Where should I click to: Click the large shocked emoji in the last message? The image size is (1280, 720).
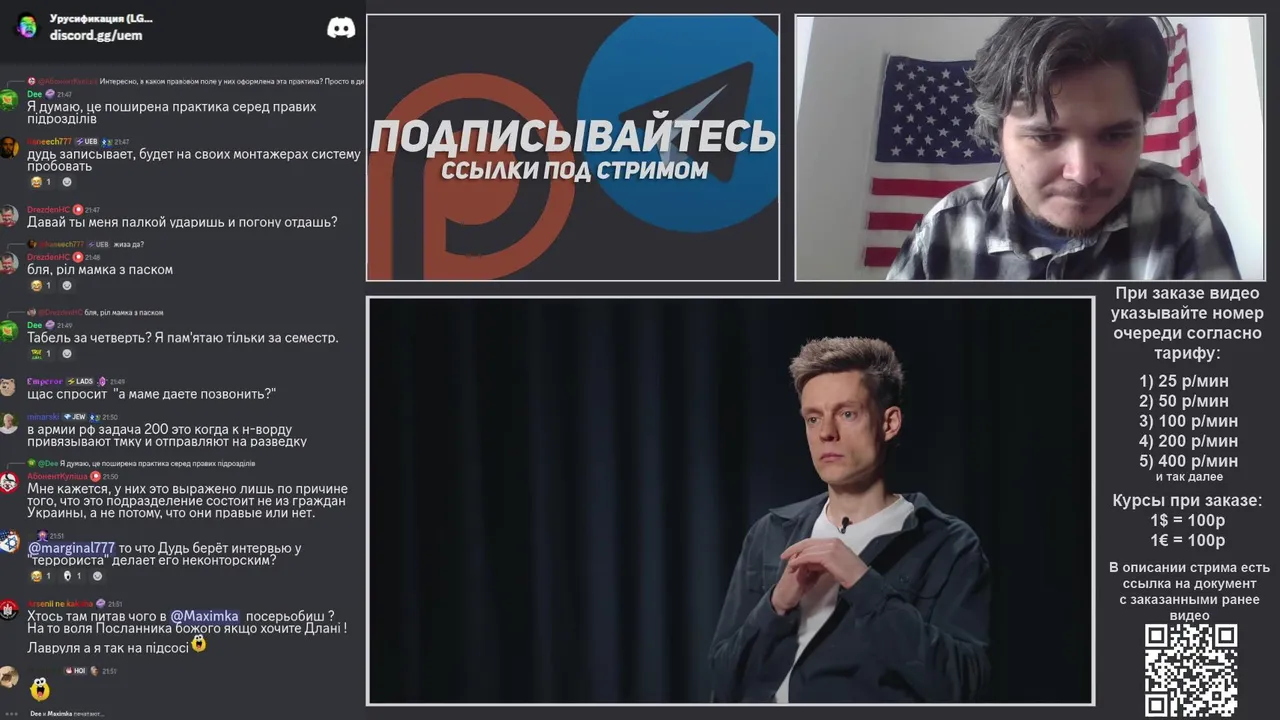39,689
